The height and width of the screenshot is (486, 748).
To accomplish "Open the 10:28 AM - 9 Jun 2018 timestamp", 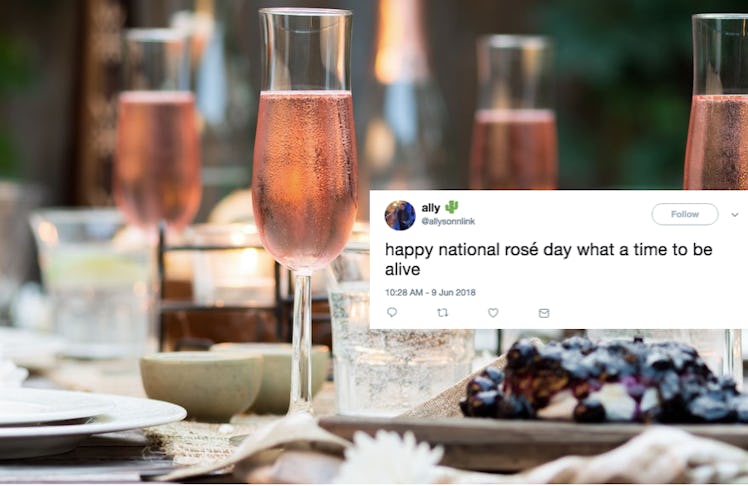I will coord(430,292).
